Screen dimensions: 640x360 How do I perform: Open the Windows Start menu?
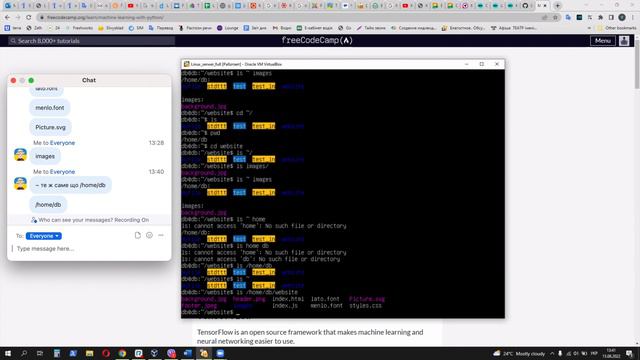click(7, 353)
